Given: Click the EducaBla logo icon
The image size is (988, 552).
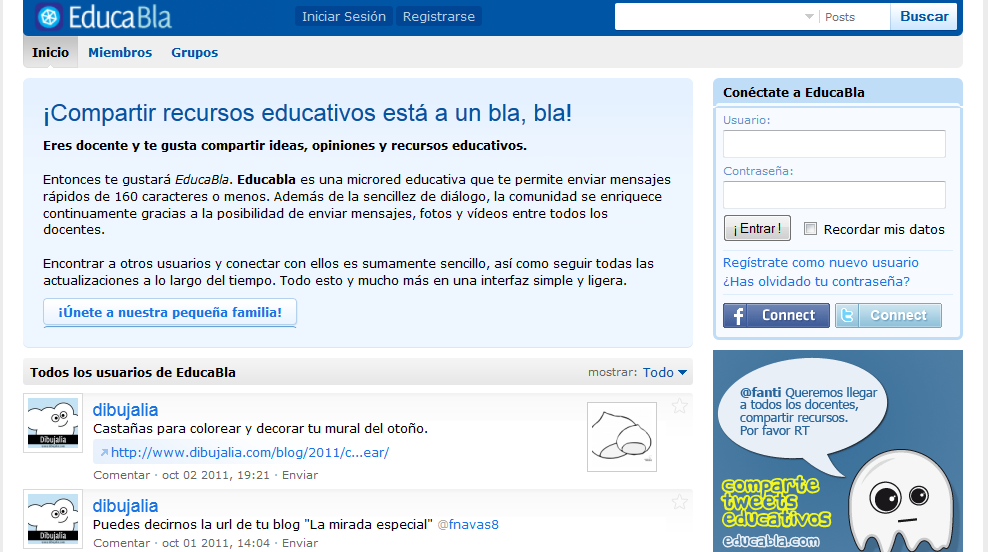Looking at the screenshot, I should tap(49, 17).
